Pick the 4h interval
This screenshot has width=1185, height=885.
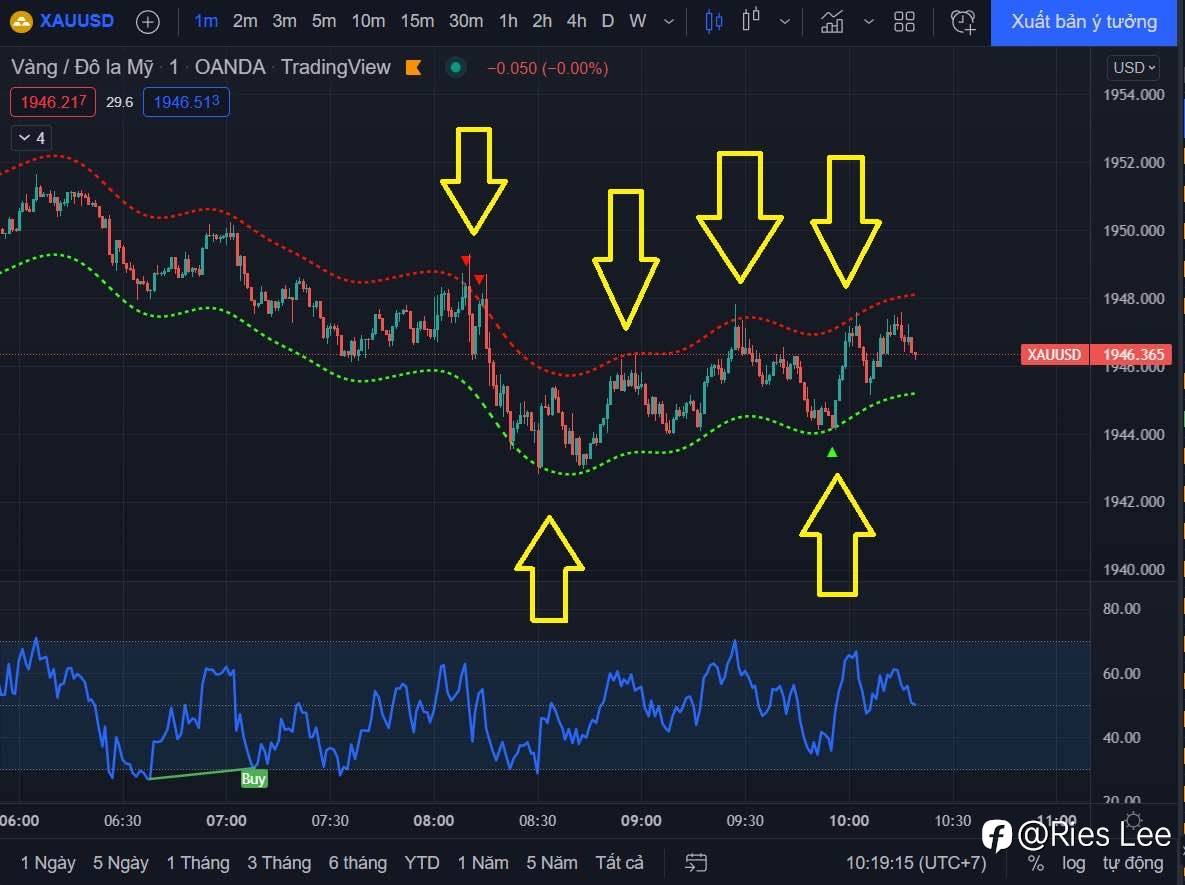(577, 21)
